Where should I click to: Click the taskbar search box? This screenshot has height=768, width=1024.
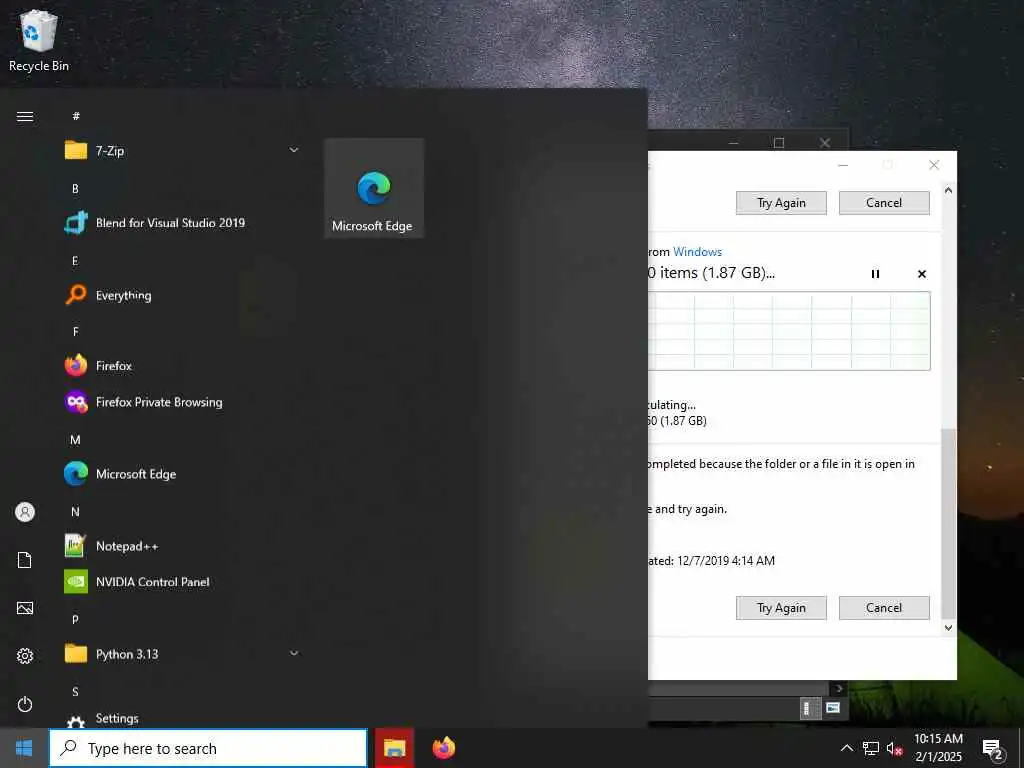[x=208, y=748]
